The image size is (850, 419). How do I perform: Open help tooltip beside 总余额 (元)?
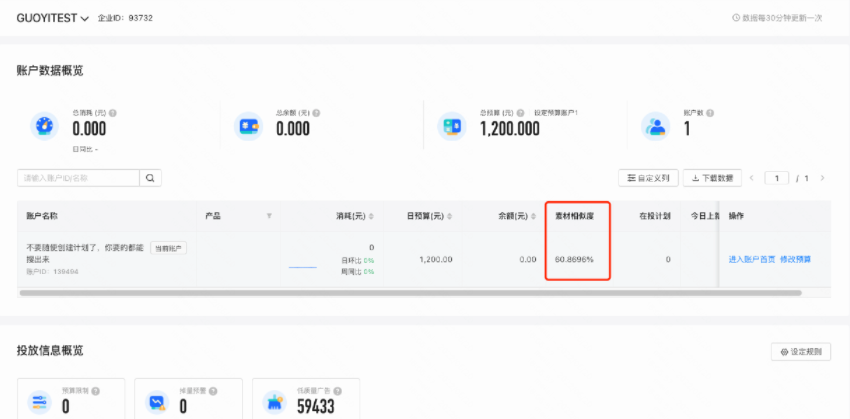coord(316,113)
